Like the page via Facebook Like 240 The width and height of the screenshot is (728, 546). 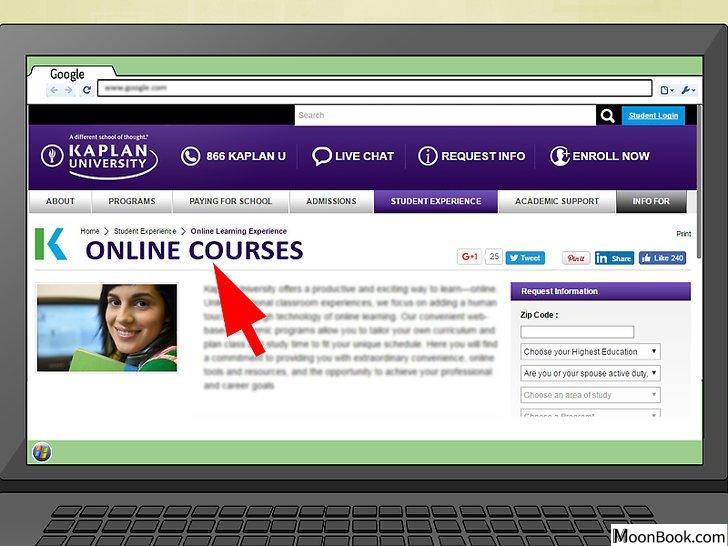663,258
